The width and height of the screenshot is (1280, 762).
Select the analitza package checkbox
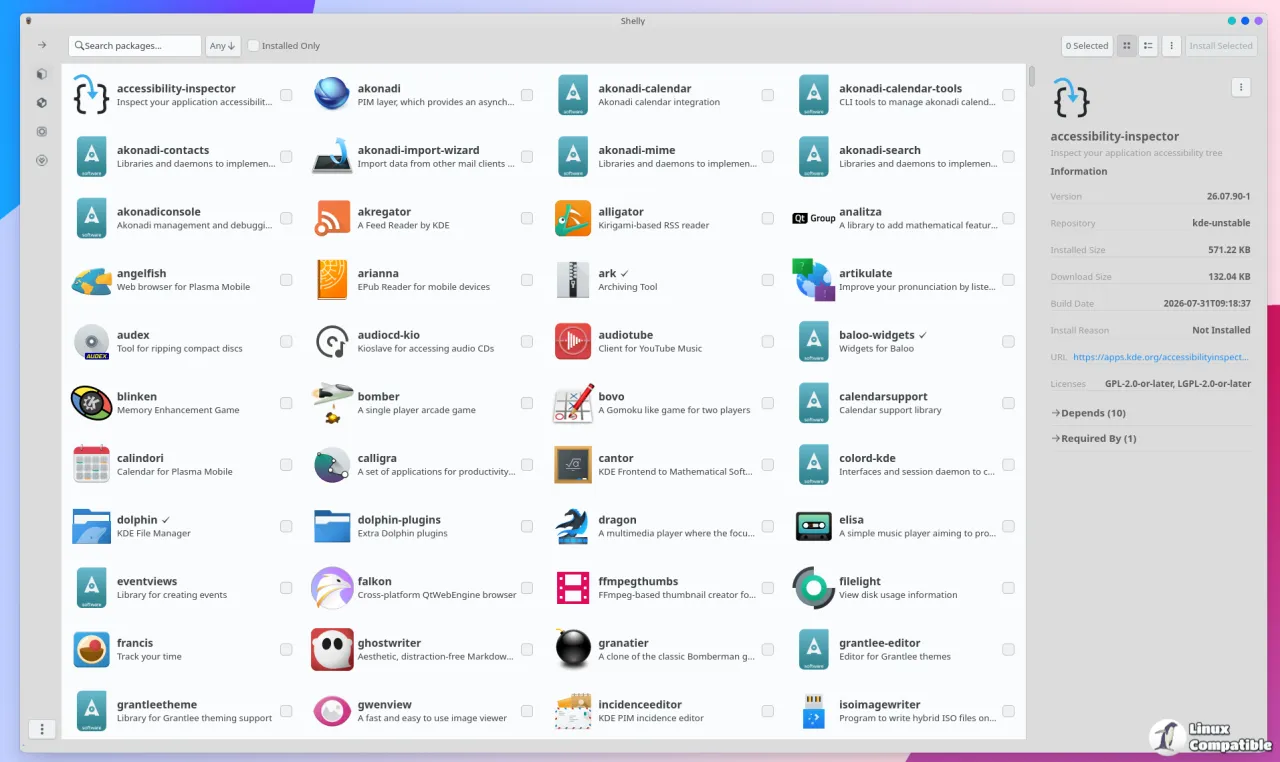click(x=1008, y=218)
